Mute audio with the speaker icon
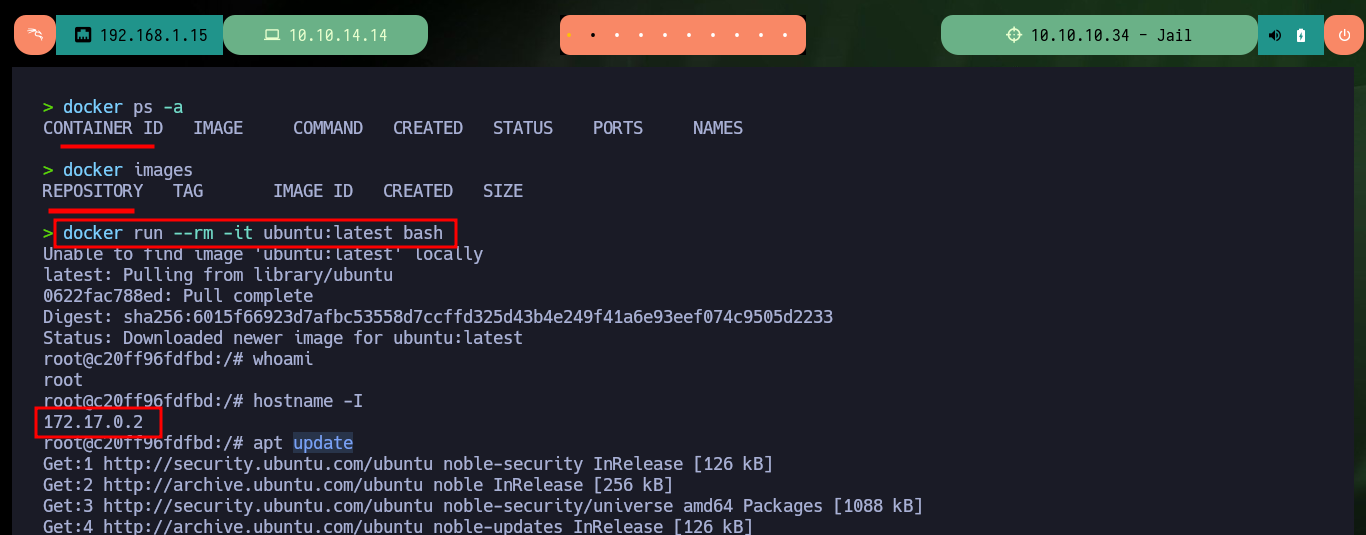Screen dimensions: 1366x535 (1275, 35)
